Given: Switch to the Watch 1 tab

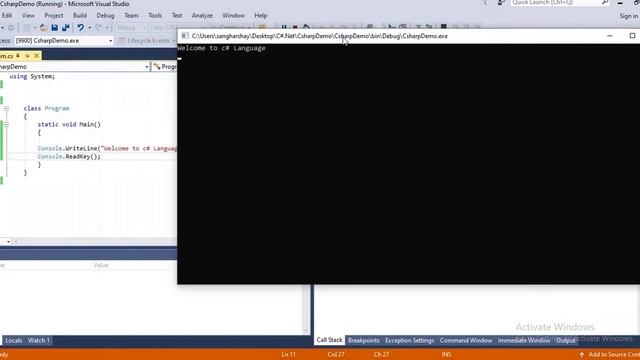Looking at the screenshot, I should pos(38,340).
